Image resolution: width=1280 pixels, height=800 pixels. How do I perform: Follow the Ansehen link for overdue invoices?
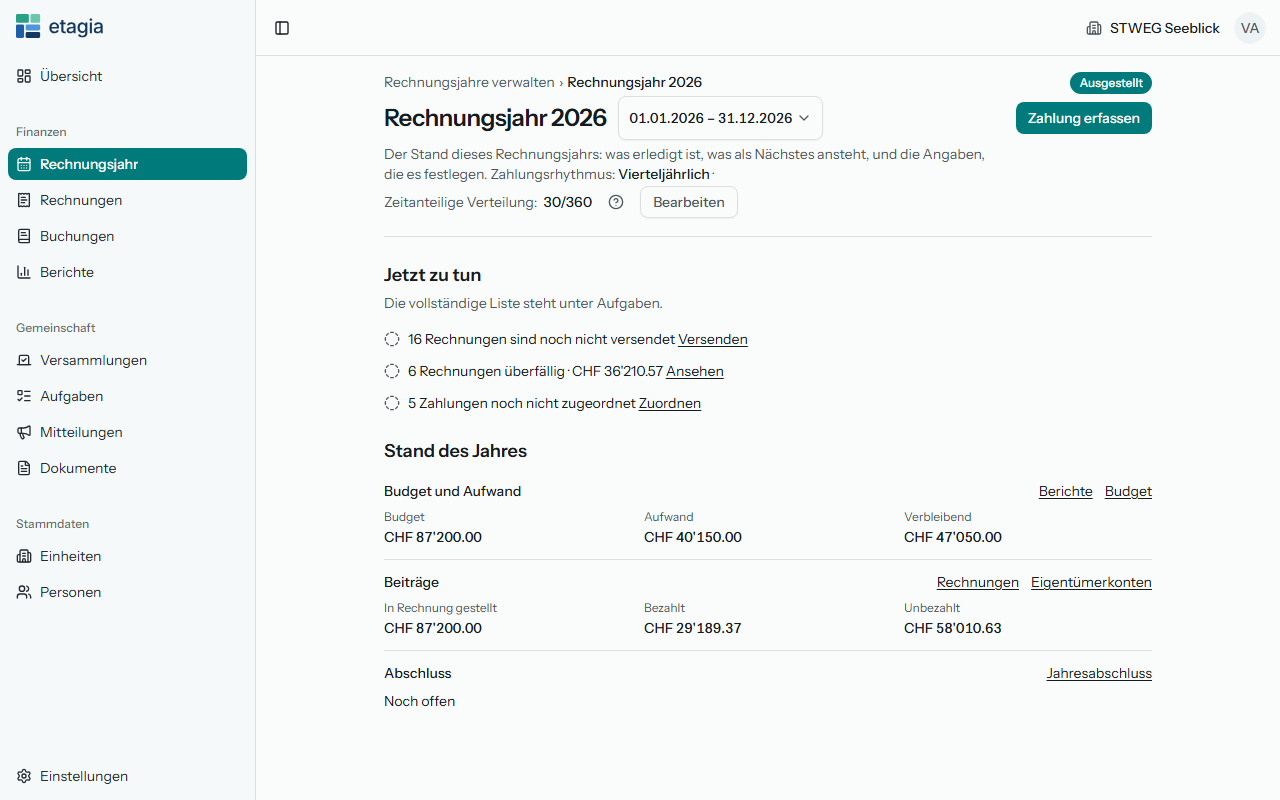[695, 371]
